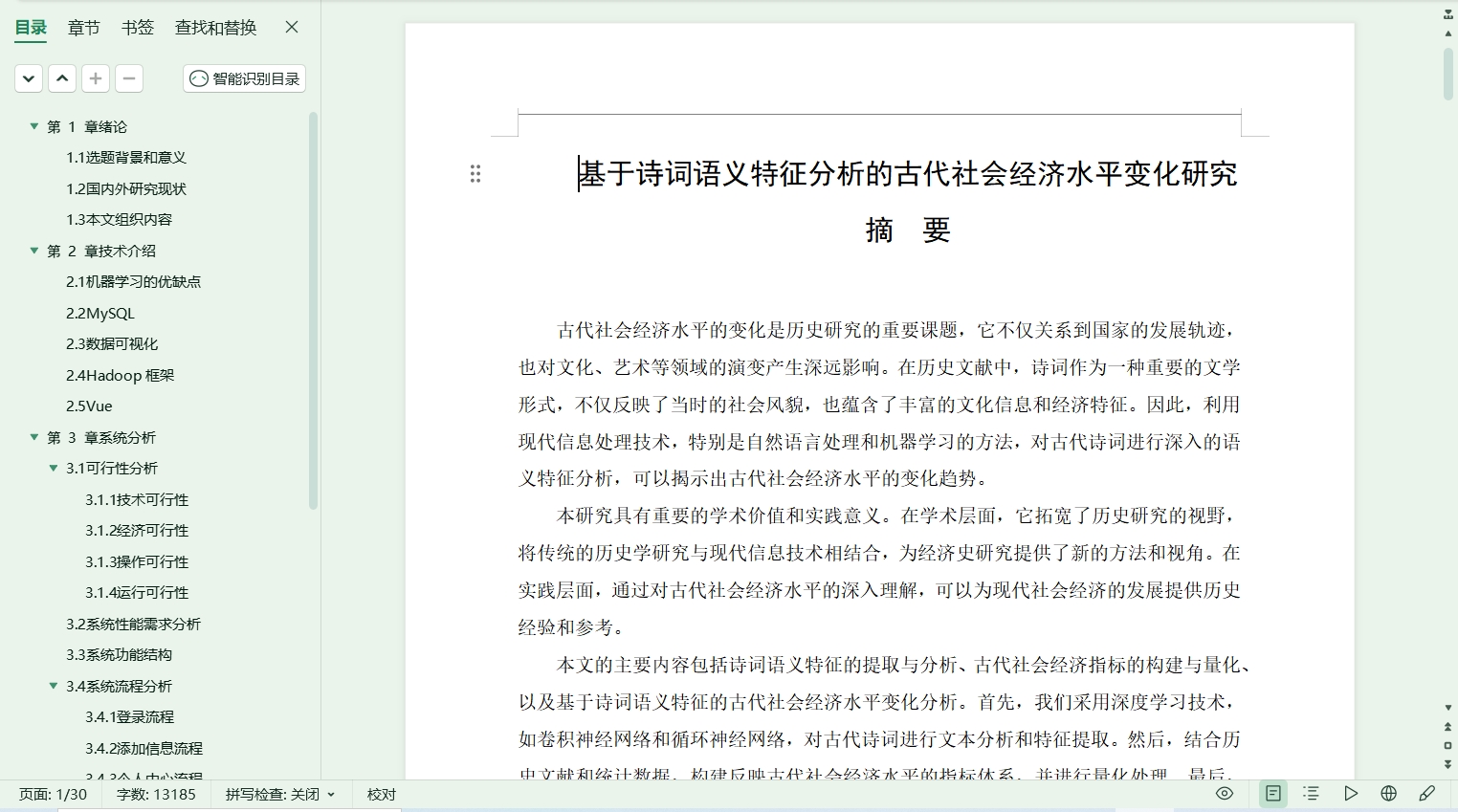The height and width of the screenshot is (812, 1458).
Task: Go to 3.4.1登录流程 heading
Action: tap(129, 717)
